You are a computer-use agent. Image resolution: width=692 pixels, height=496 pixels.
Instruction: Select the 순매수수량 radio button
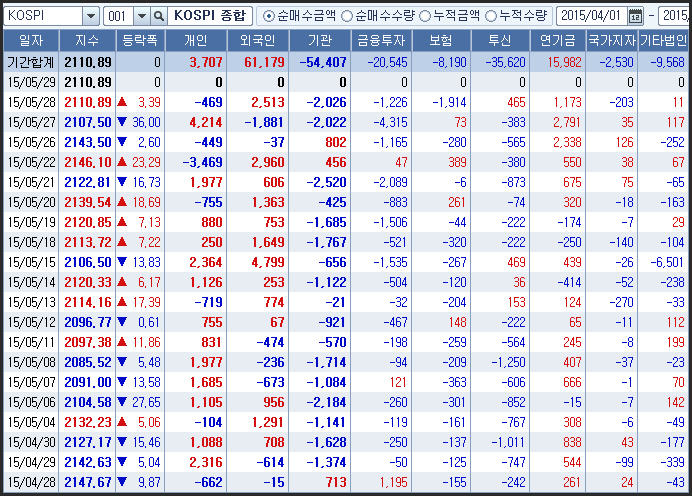(347, 16)
